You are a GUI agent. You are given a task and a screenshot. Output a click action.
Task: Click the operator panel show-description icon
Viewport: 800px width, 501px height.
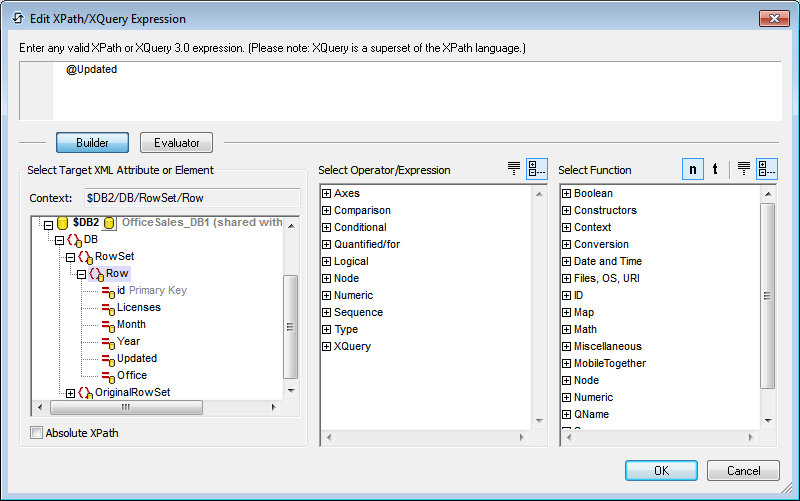[x=515, y=169]
